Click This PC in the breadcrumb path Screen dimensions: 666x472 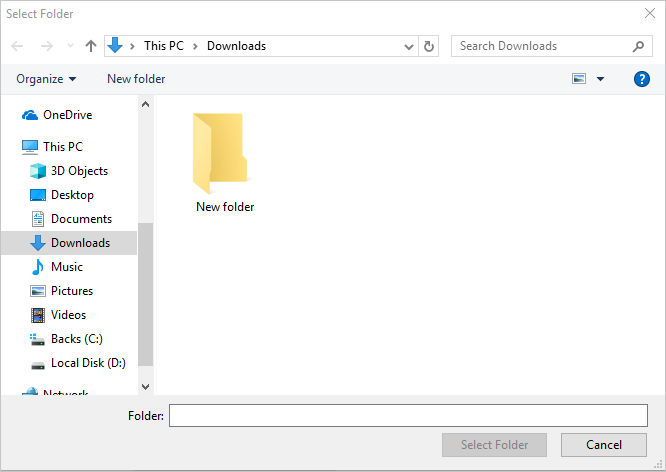coord(164,46)
